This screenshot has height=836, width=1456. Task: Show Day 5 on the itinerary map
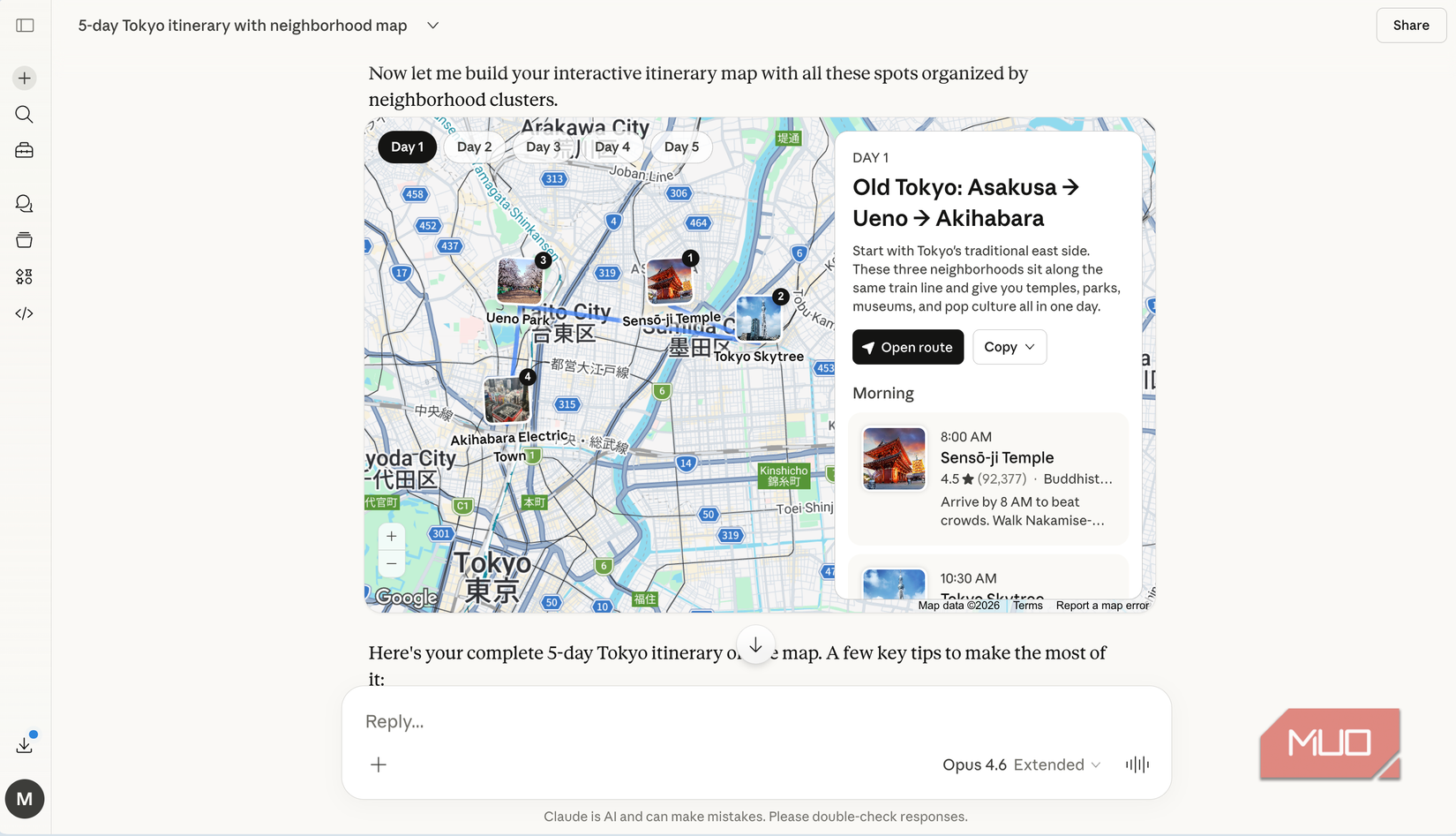click(x=680, y=147)
